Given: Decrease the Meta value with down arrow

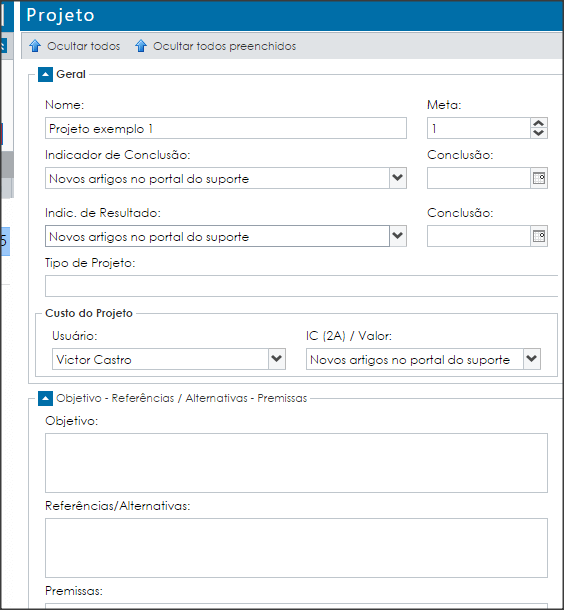Looking at the screenshot, I should click(539, 133).
